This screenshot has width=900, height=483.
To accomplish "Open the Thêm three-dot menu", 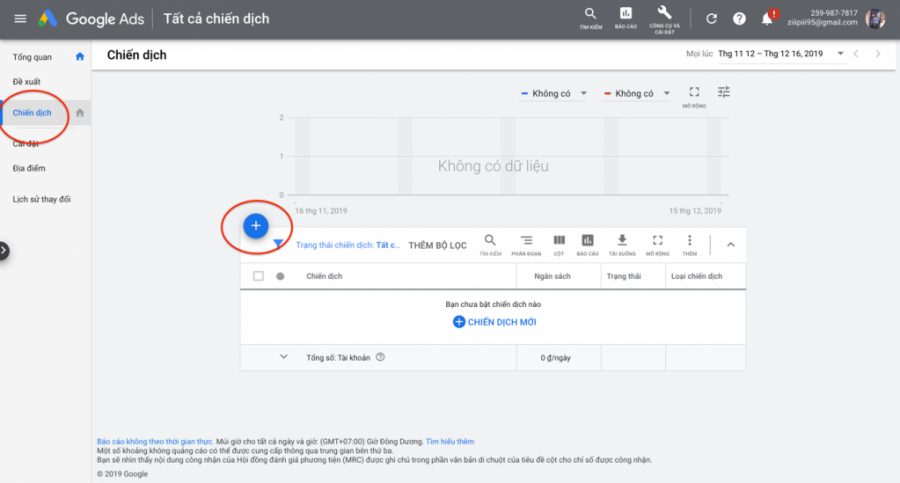I will pos(690,245).
